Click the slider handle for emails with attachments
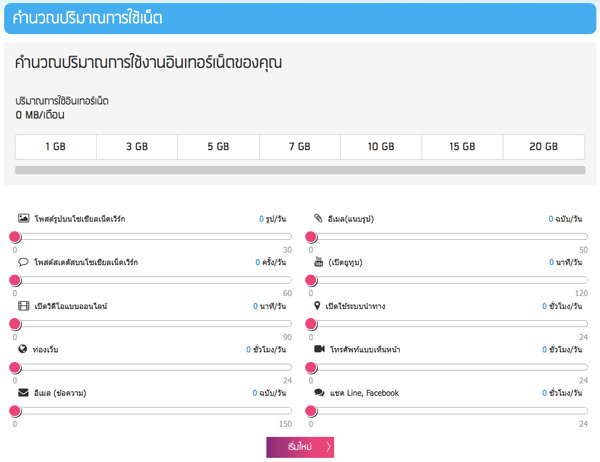 click(x=311, y=237)
